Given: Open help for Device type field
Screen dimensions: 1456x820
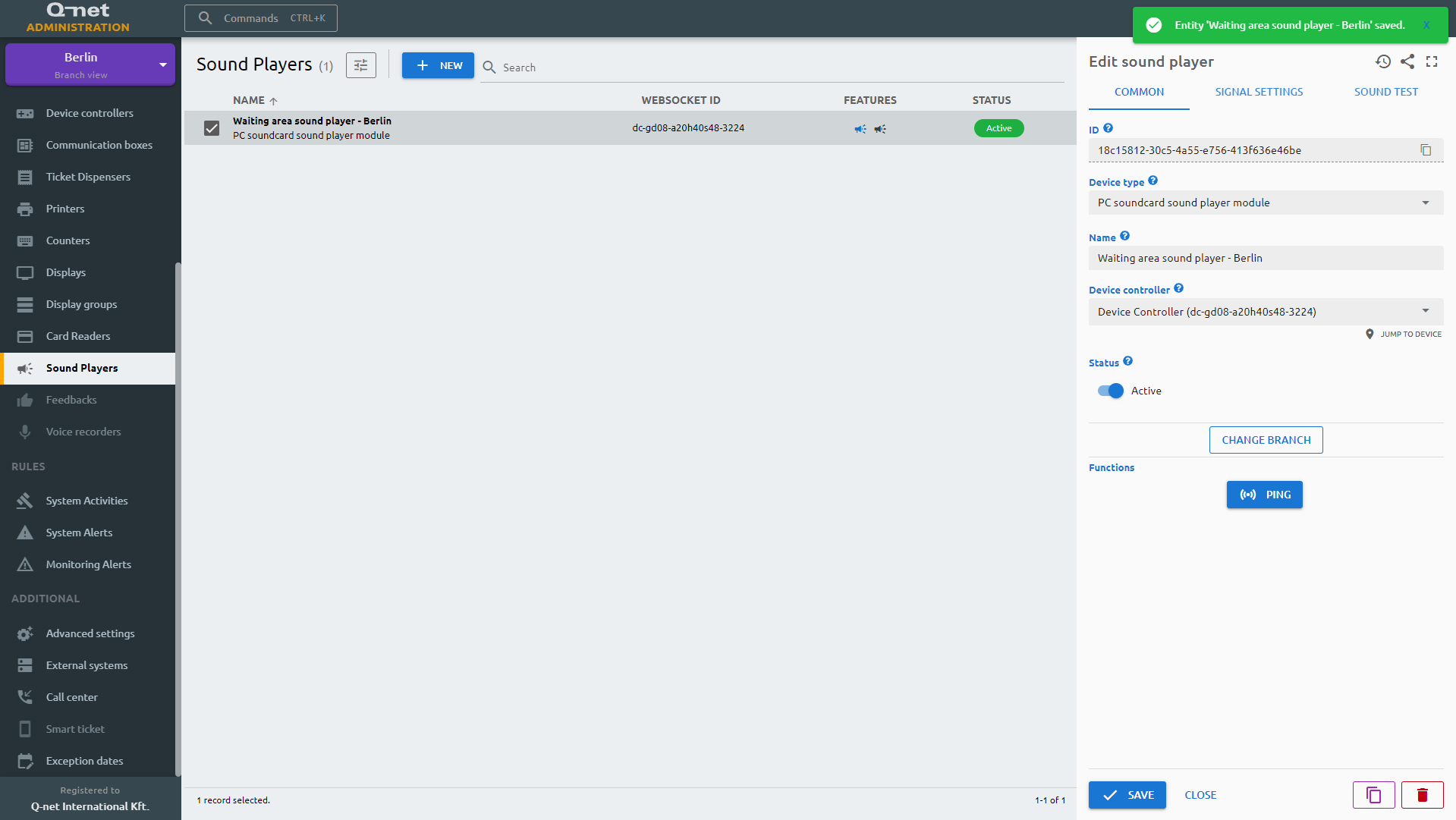Looking at the screenshot, I should (x=1153, y=181).
